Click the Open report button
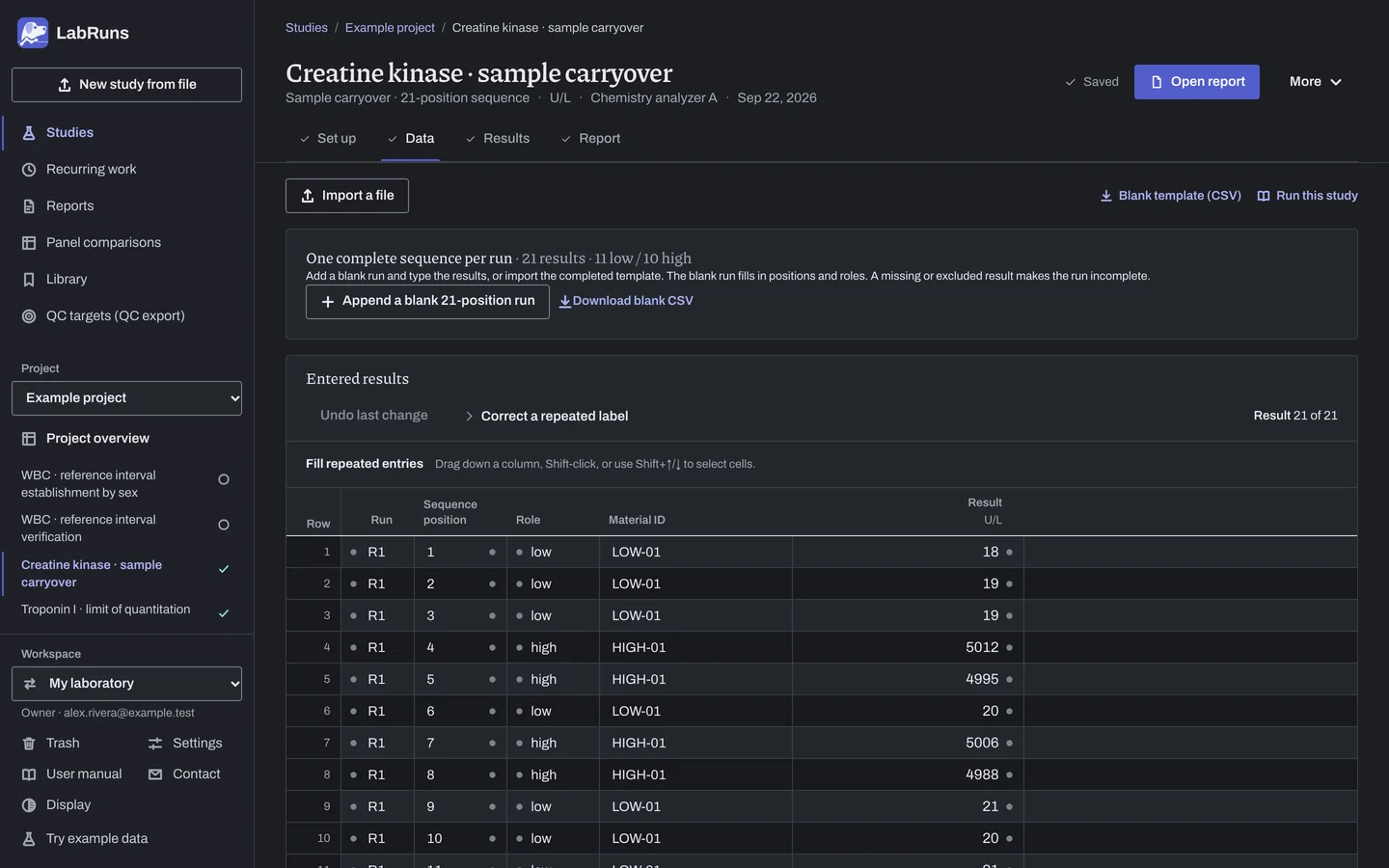 point(1197,82)
